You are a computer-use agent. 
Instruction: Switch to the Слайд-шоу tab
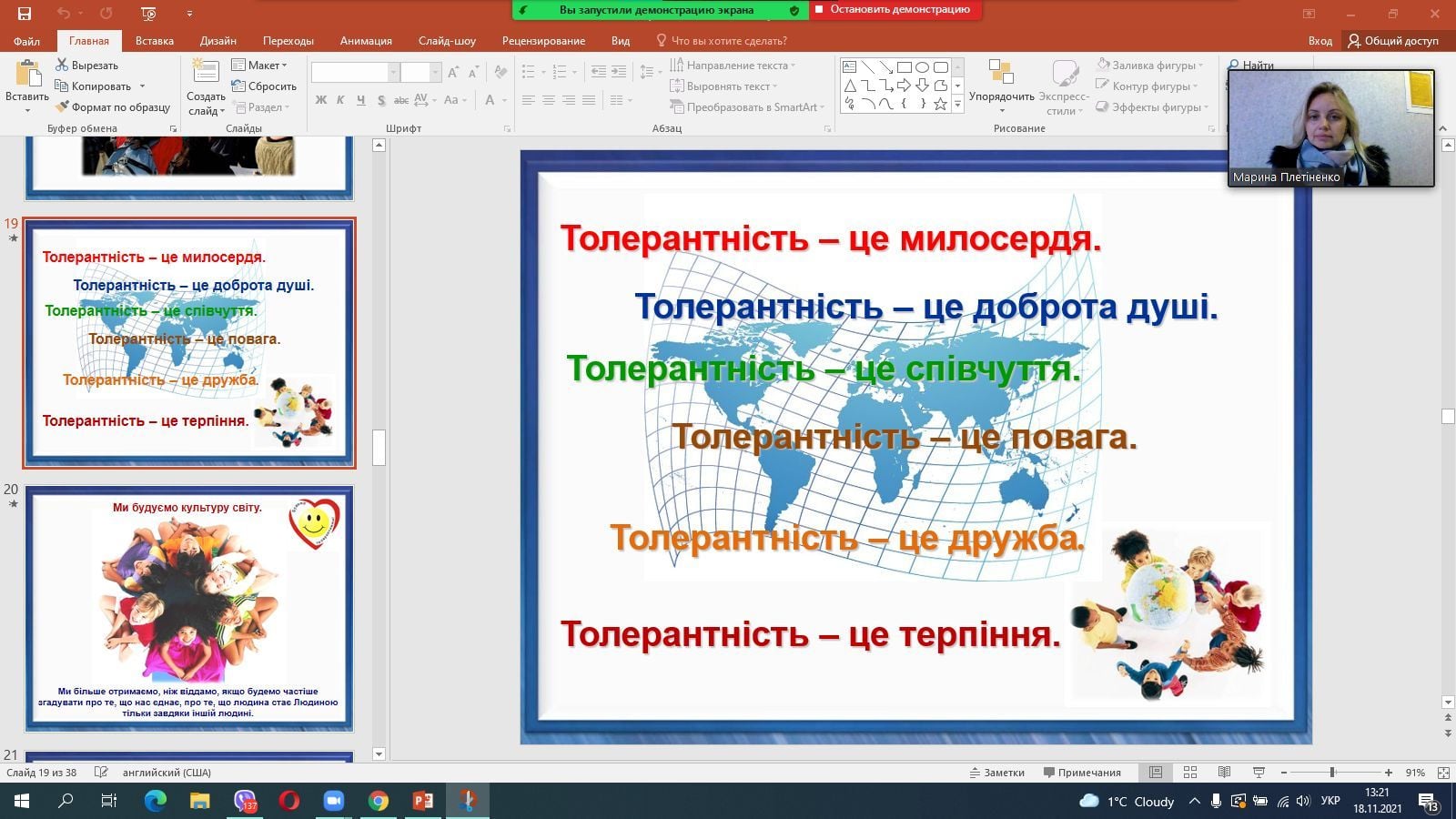point(447,41)
